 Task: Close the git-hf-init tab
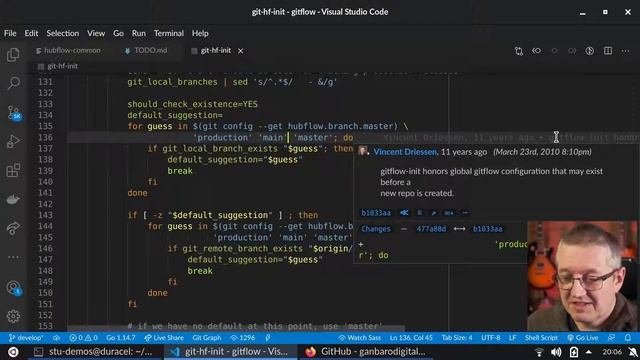(x=240, y=51)
